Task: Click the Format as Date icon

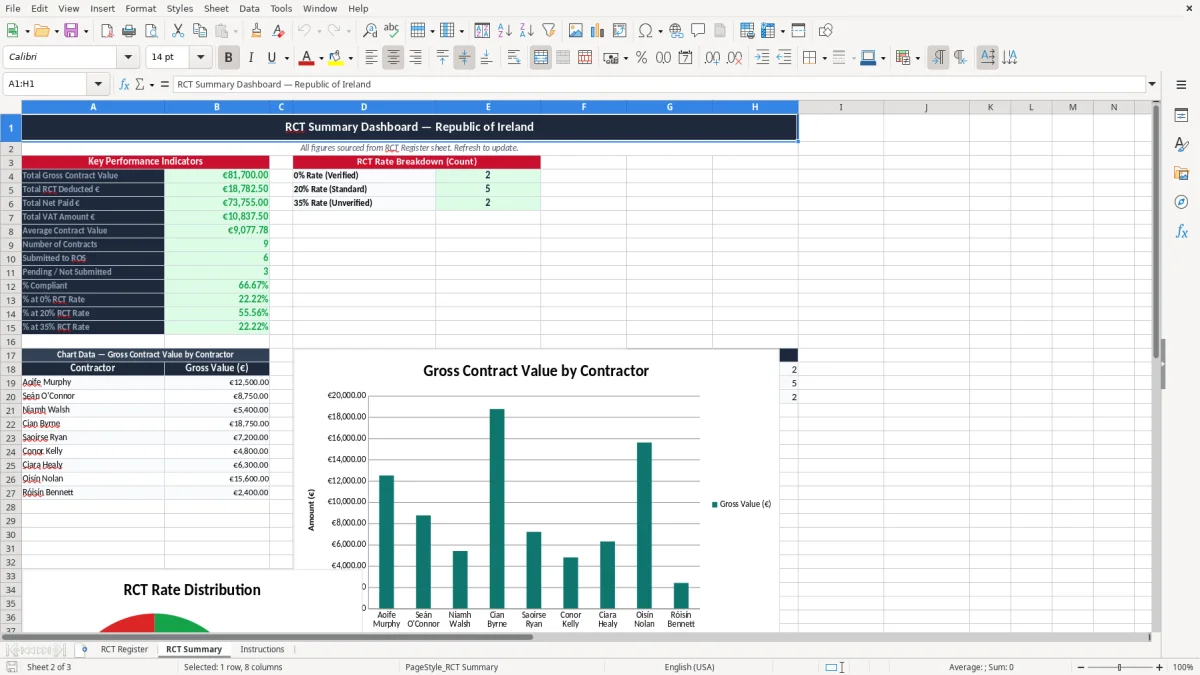Action: tap(685, 58)
